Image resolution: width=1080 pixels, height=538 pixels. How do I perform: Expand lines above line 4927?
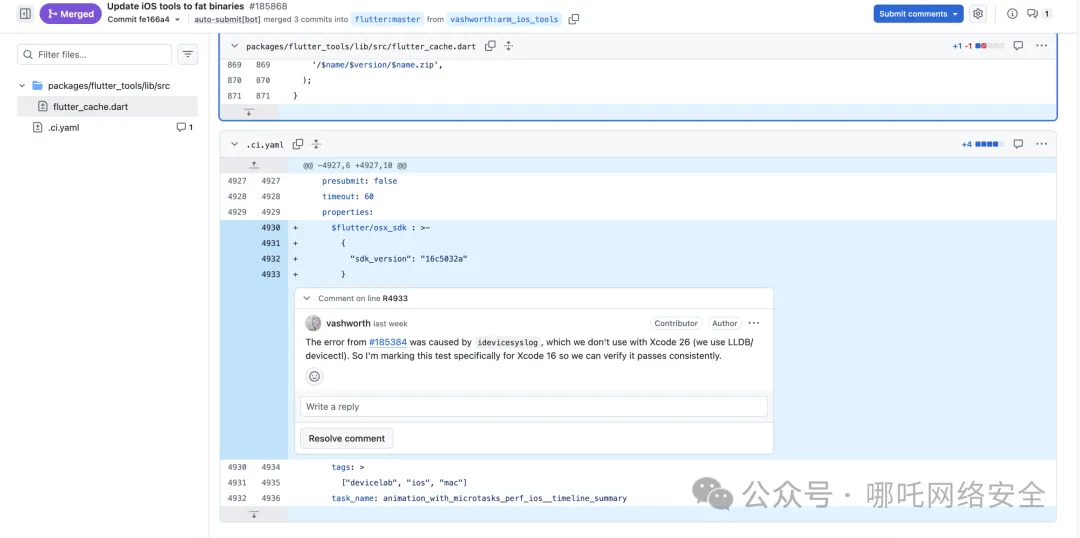click(x=254, y=165)
